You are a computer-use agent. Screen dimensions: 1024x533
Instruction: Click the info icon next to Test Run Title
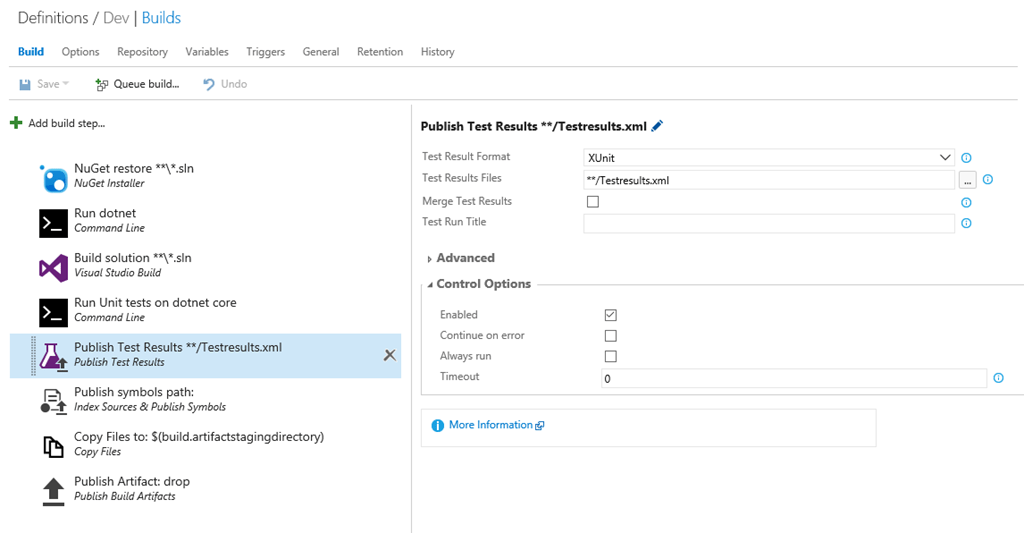pyautogui.click(x=967, y=223)
